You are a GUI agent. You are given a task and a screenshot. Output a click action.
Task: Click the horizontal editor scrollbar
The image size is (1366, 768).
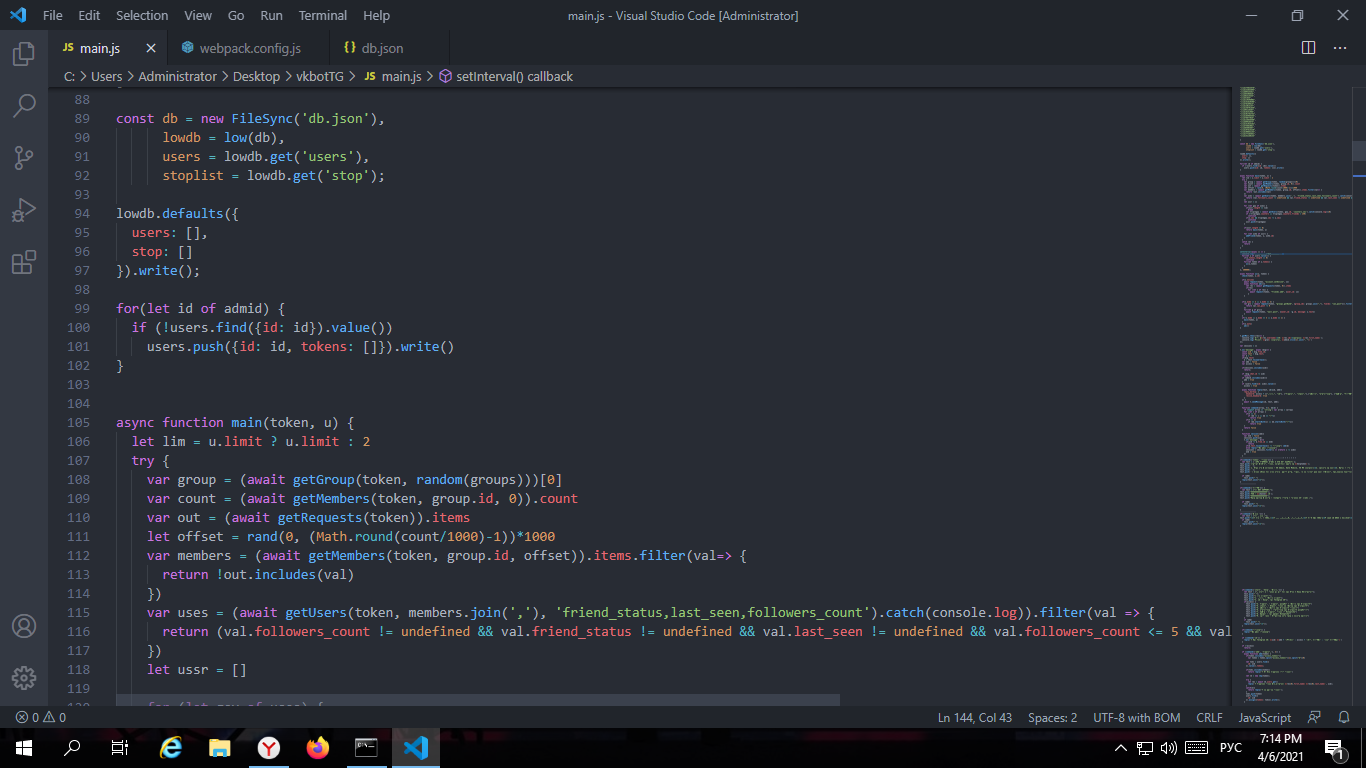coord(478,700)
